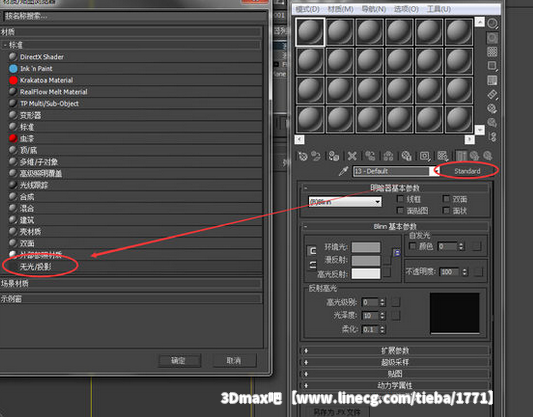Click the diffuse 漫反射 map button
Viewport: 533px width, 417px height.
[387, 261]
